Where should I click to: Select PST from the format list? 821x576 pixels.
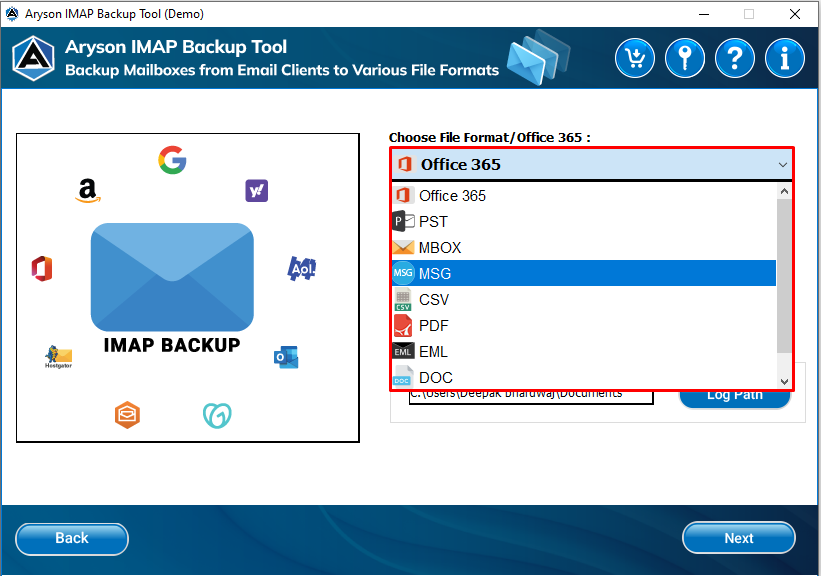tap(584, 221)
